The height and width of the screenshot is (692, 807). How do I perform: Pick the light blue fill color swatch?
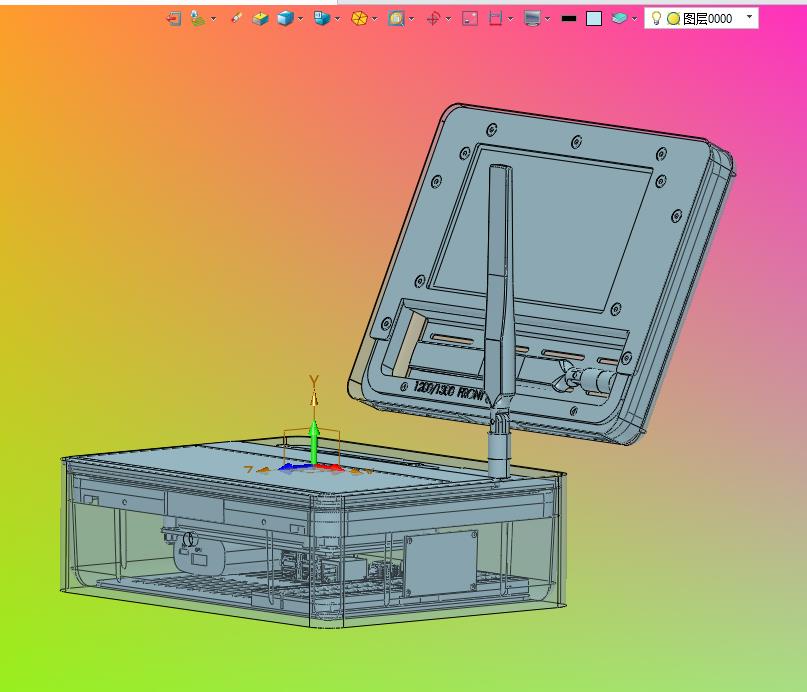coord(594,19)
